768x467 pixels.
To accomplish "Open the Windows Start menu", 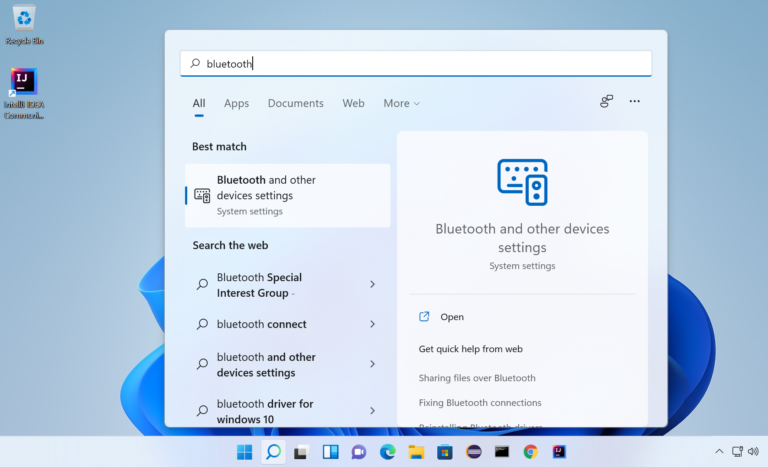I will pos(244,452).
